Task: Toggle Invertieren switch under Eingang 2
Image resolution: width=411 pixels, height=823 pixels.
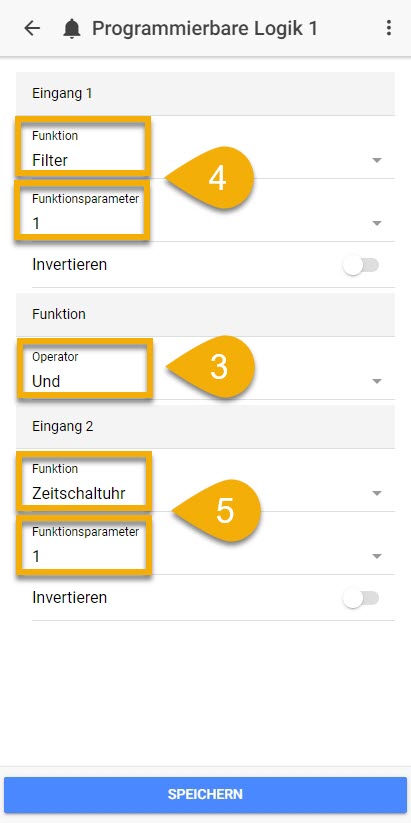Action: point(361,598)
